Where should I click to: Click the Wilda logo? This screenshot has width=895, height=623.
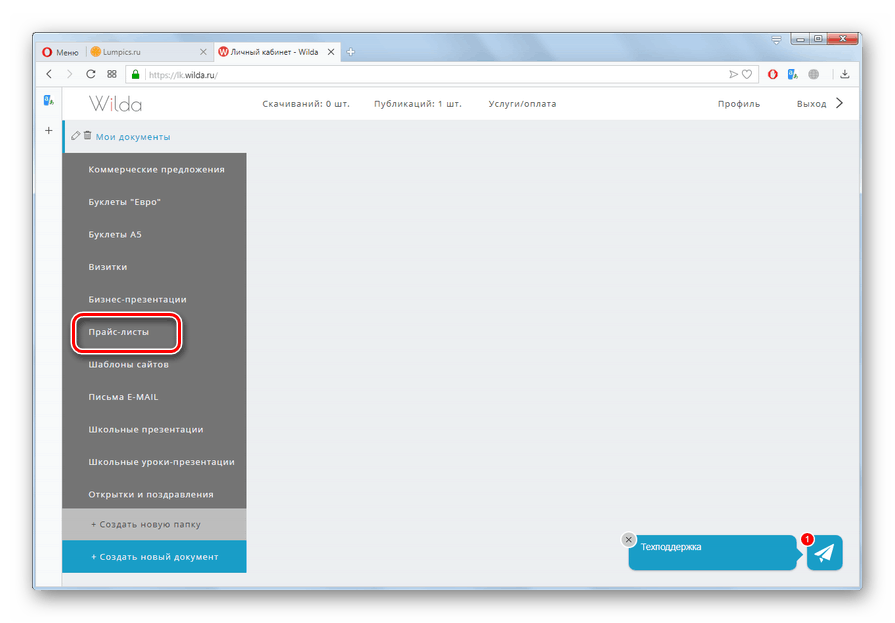[115, 104]
